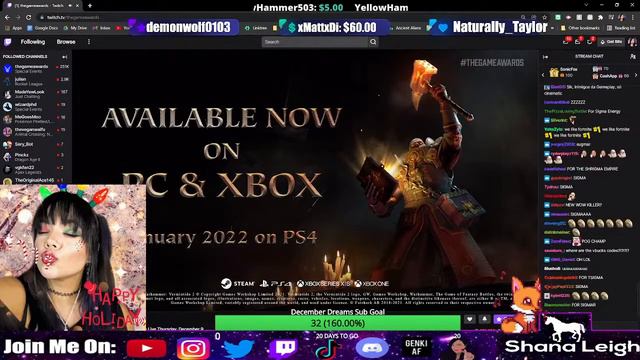Open the Twitch user avatar menu
This screenshot has height=360, width=640.
(632, 42)
